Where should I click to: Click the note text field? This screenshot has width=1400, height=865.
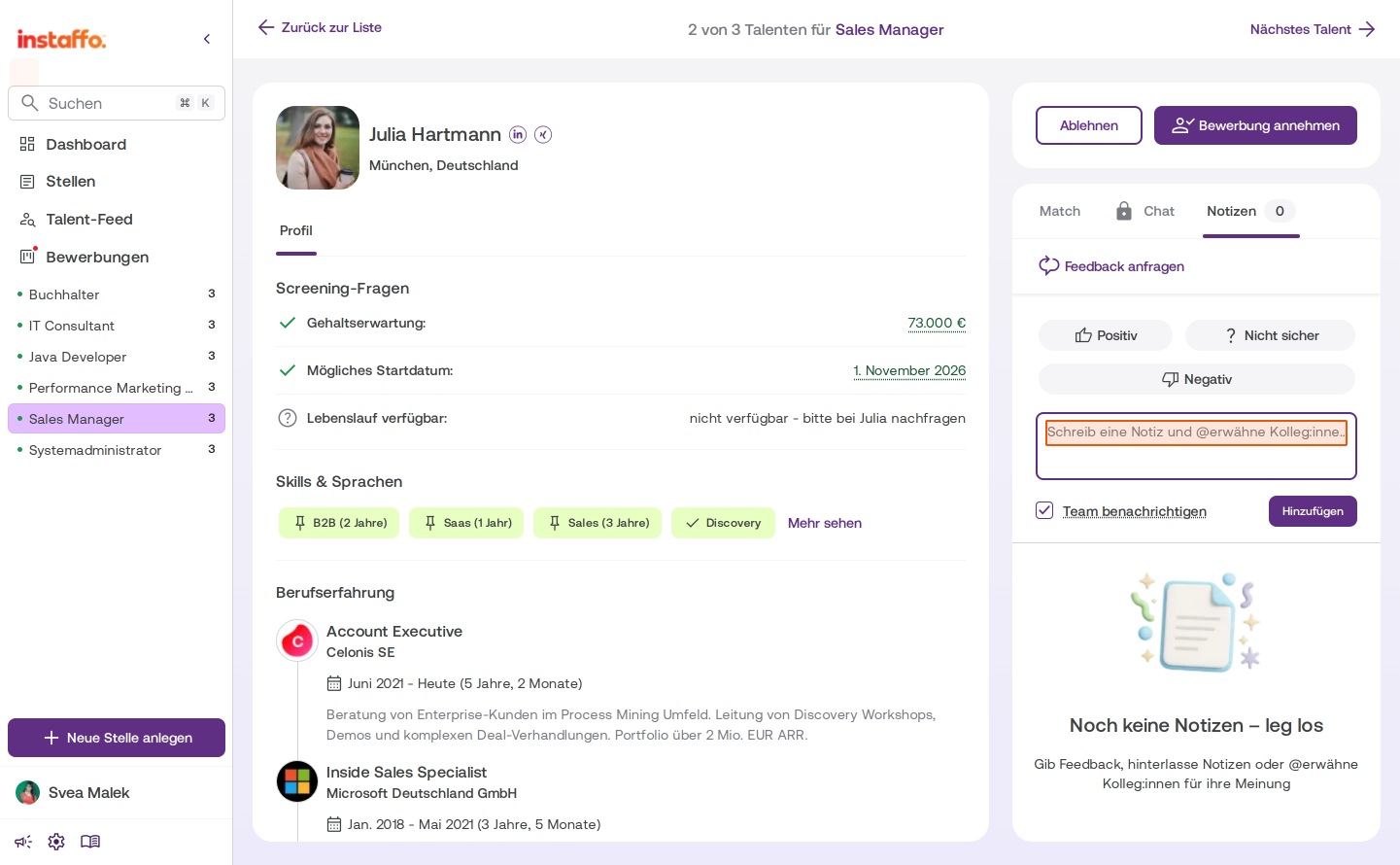(x=1196, y=446)
